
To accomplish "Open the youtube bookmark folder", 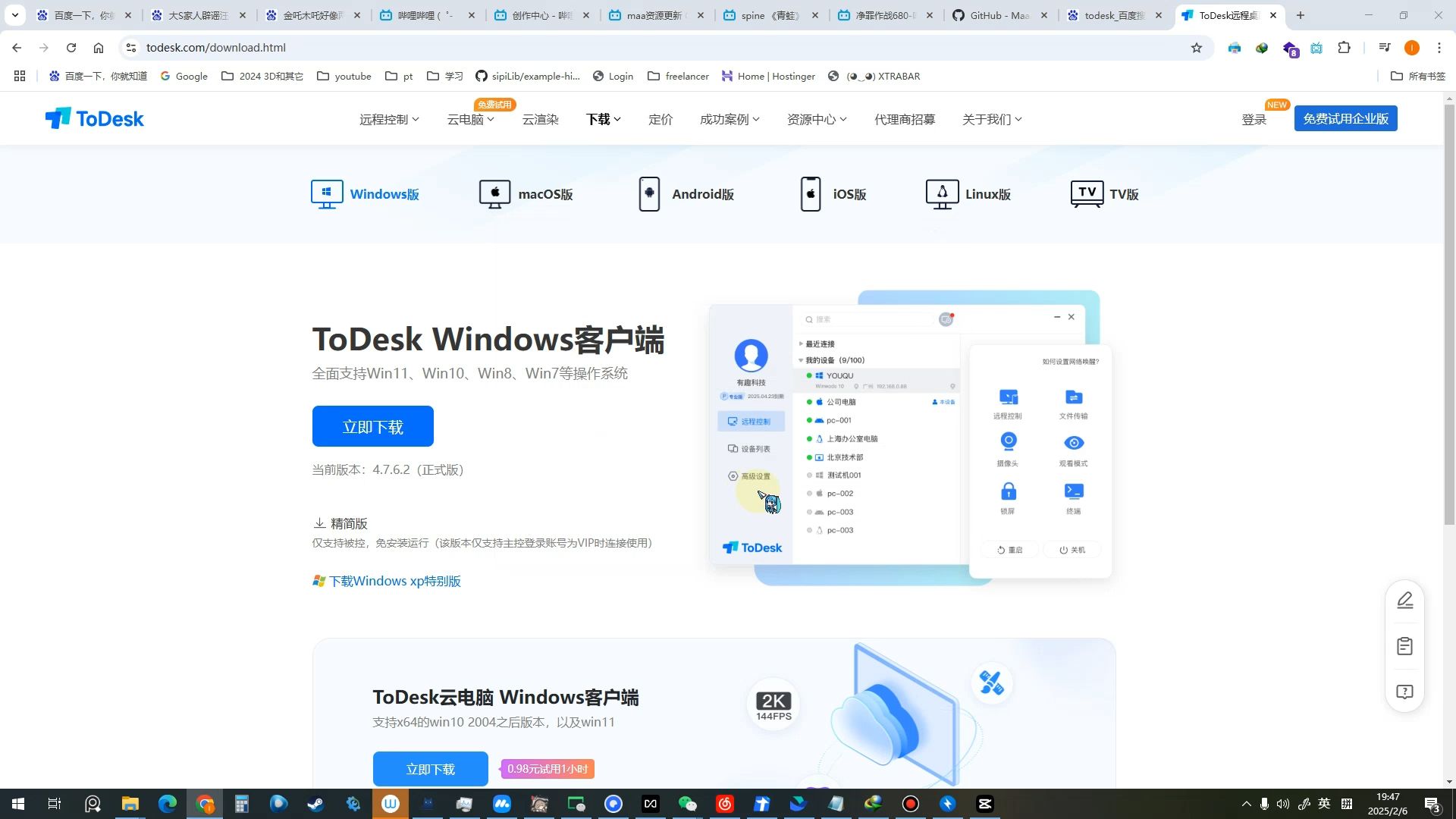I will [344, 76].
